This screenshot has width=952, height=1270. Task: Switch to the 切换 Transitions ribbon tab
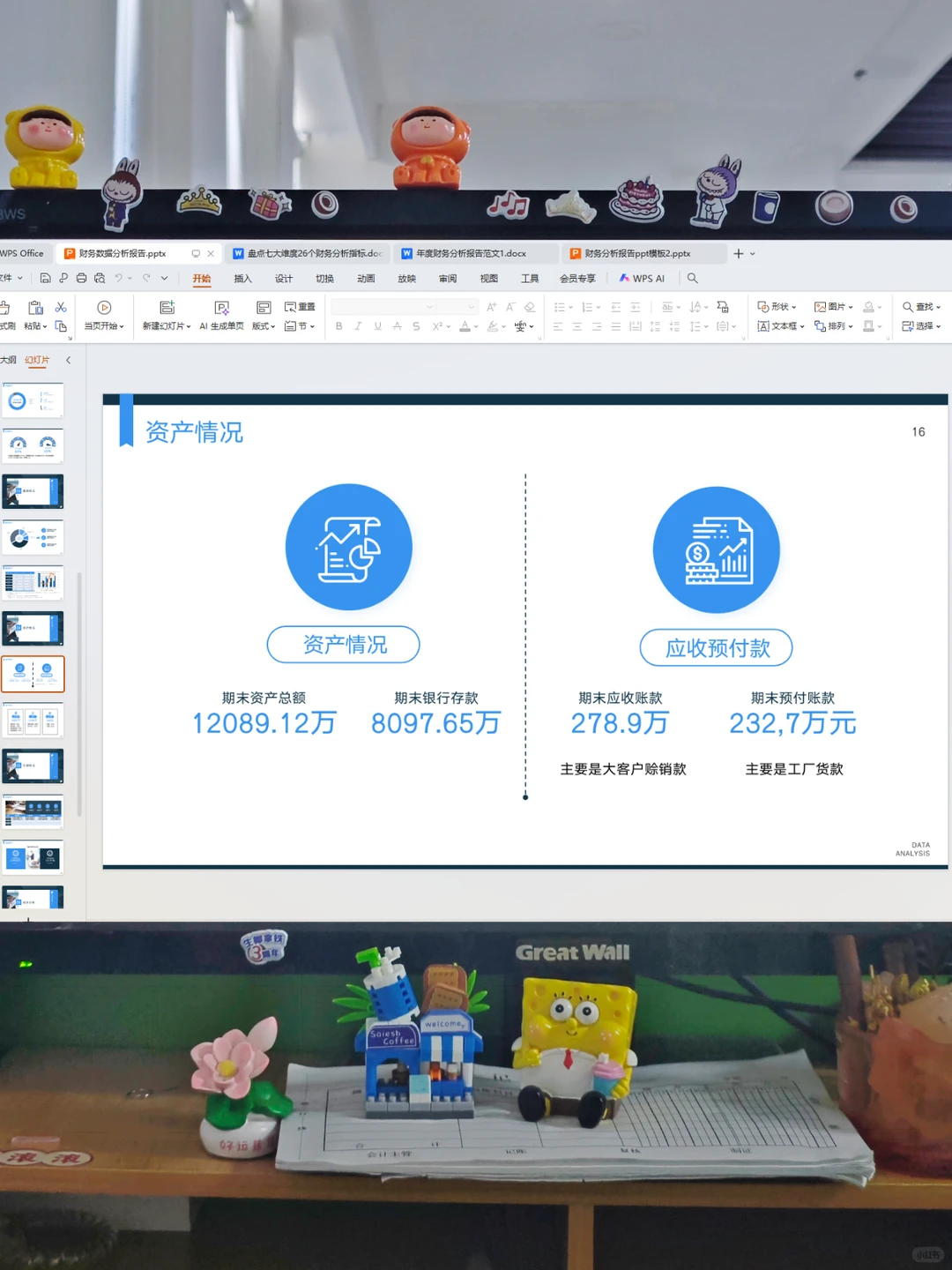(x=325, y=279)
